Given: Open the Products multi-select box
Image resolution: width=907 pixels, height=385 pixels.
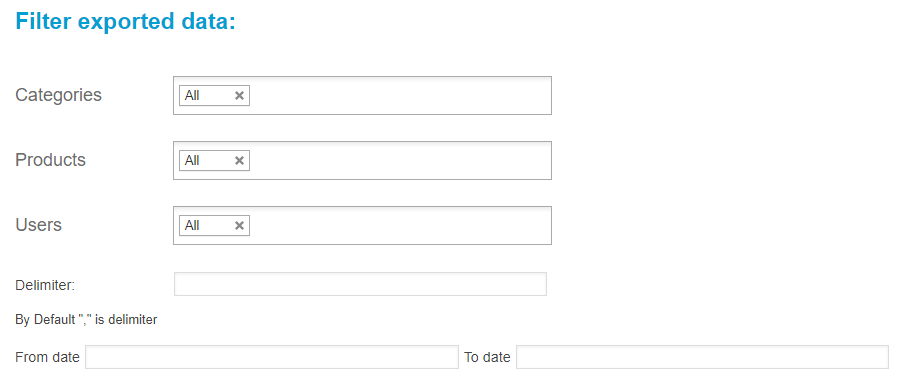Looking at the screenshot, I should (x=362, y=160).
